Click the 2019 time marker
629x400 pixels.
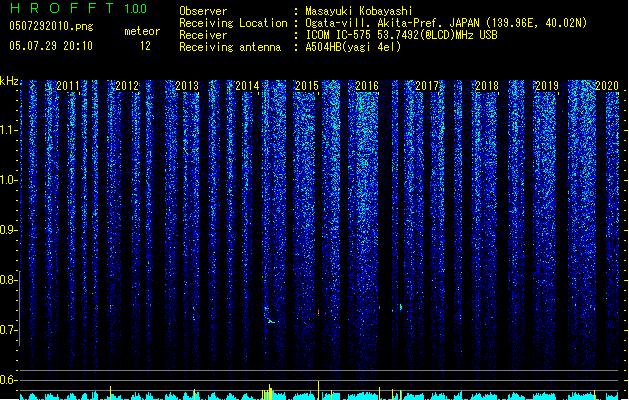[x=547, y=86]
